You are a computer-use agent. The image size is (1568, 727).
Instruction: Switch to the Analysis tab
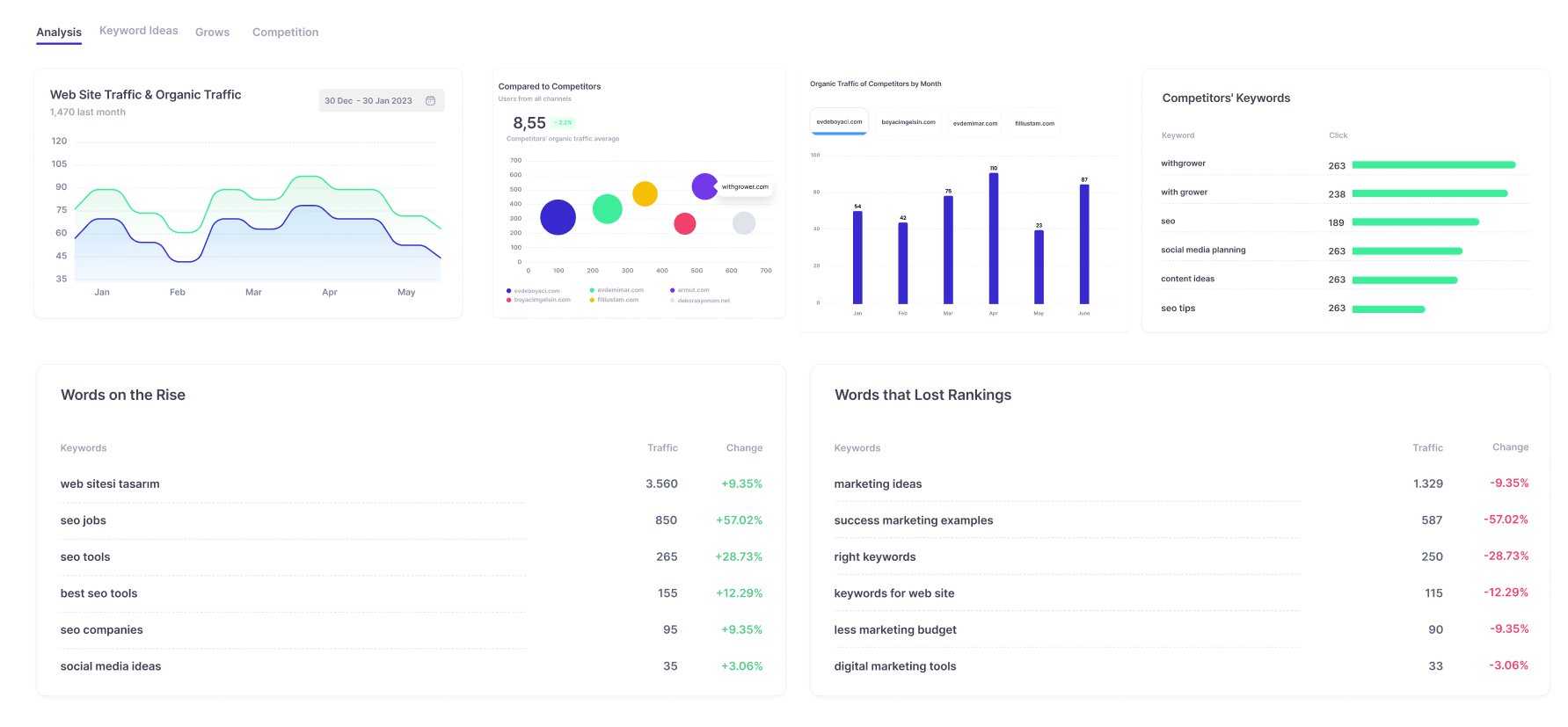click(59, 33)
